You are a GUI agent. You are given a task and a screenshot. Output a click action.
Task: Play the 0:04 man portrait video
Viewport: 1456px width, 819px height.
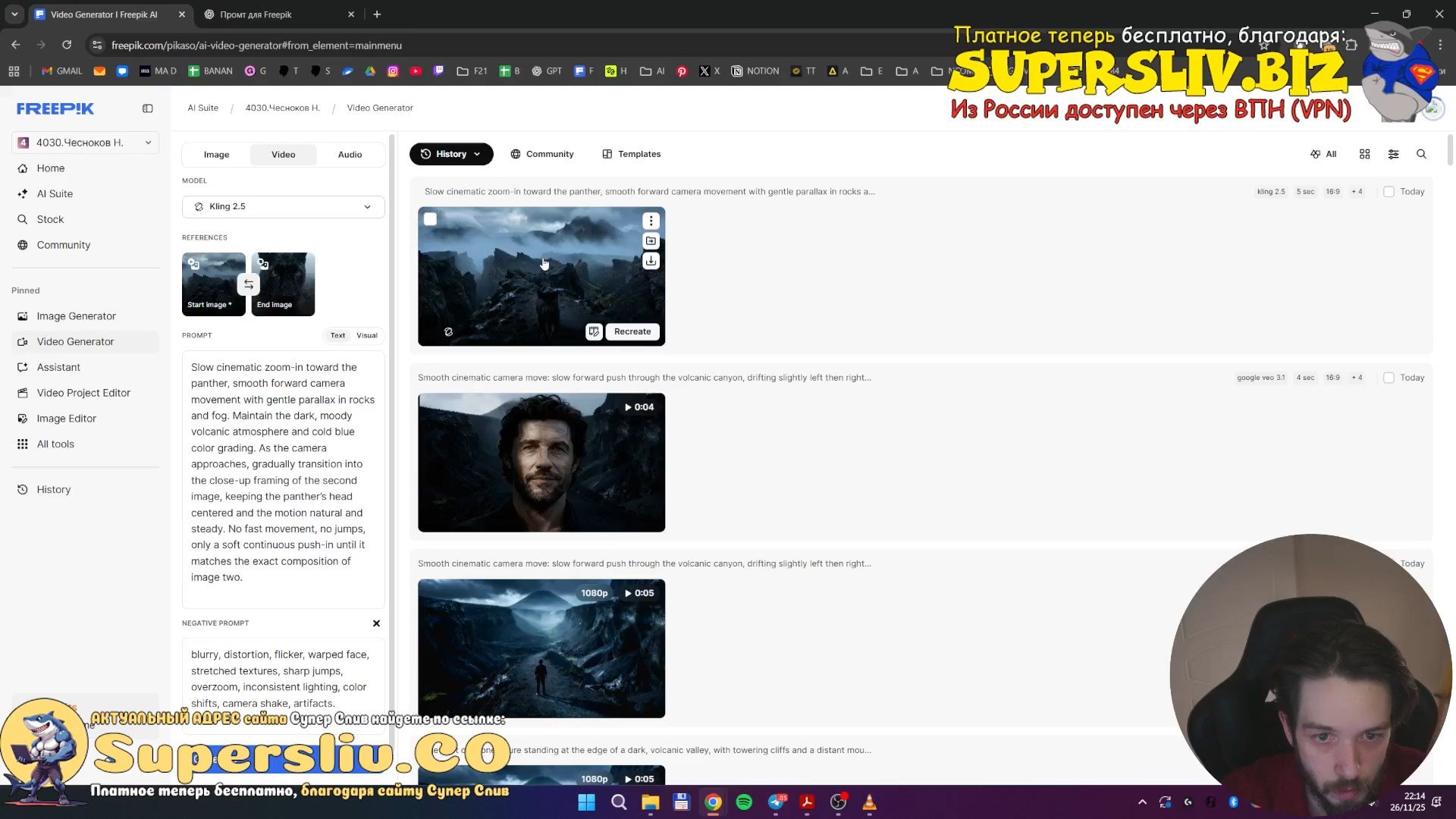pos(541,463)
